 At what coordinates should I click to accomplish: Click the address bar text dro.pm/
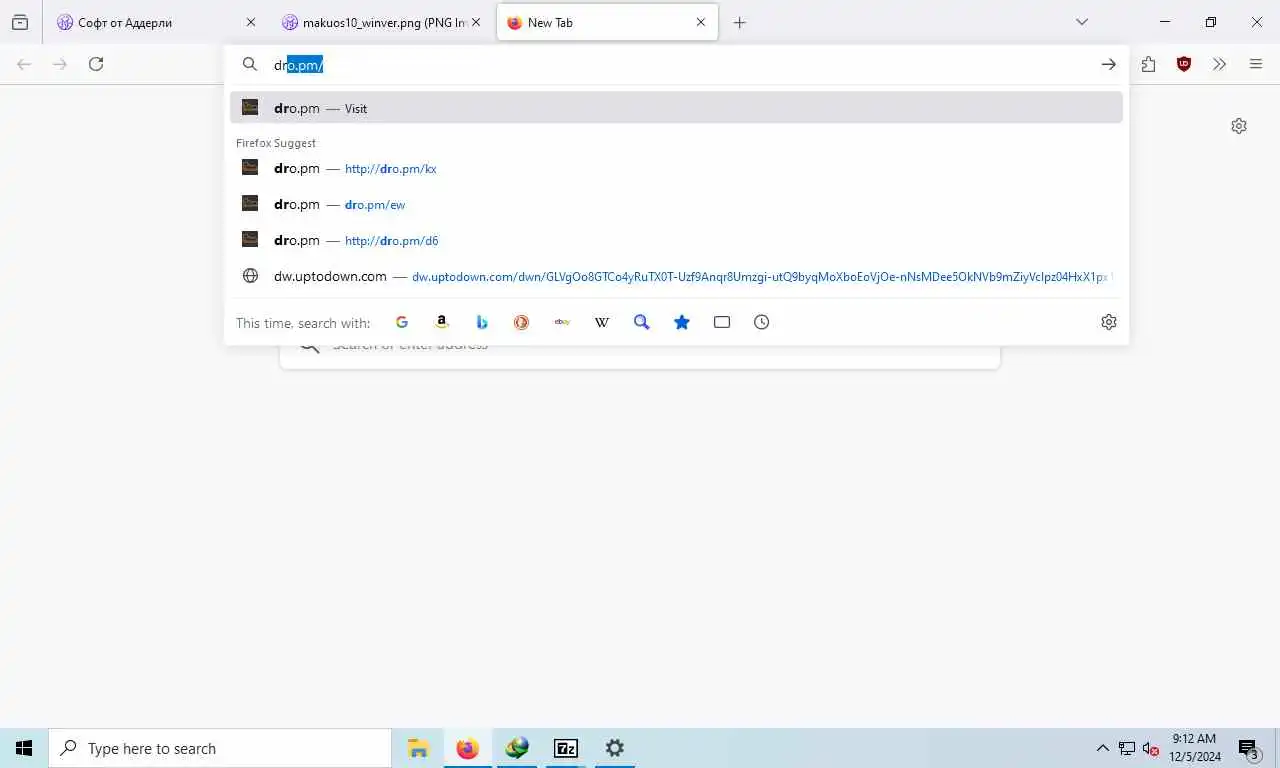(x=298, y=65)
